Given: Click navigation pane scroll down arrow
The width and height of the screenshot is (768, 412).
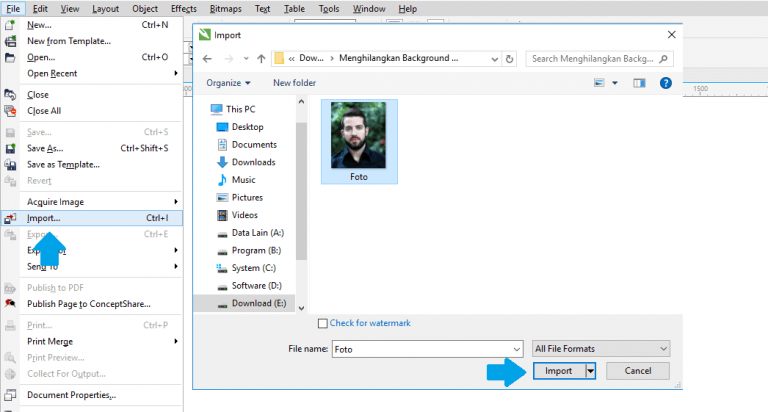Looking at the screenshot, I should point(301,308).
